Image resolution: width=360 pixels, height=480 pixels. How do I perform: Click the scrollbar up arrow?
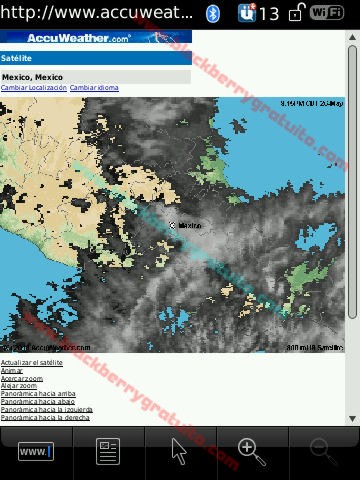click(x=352, y=37)
